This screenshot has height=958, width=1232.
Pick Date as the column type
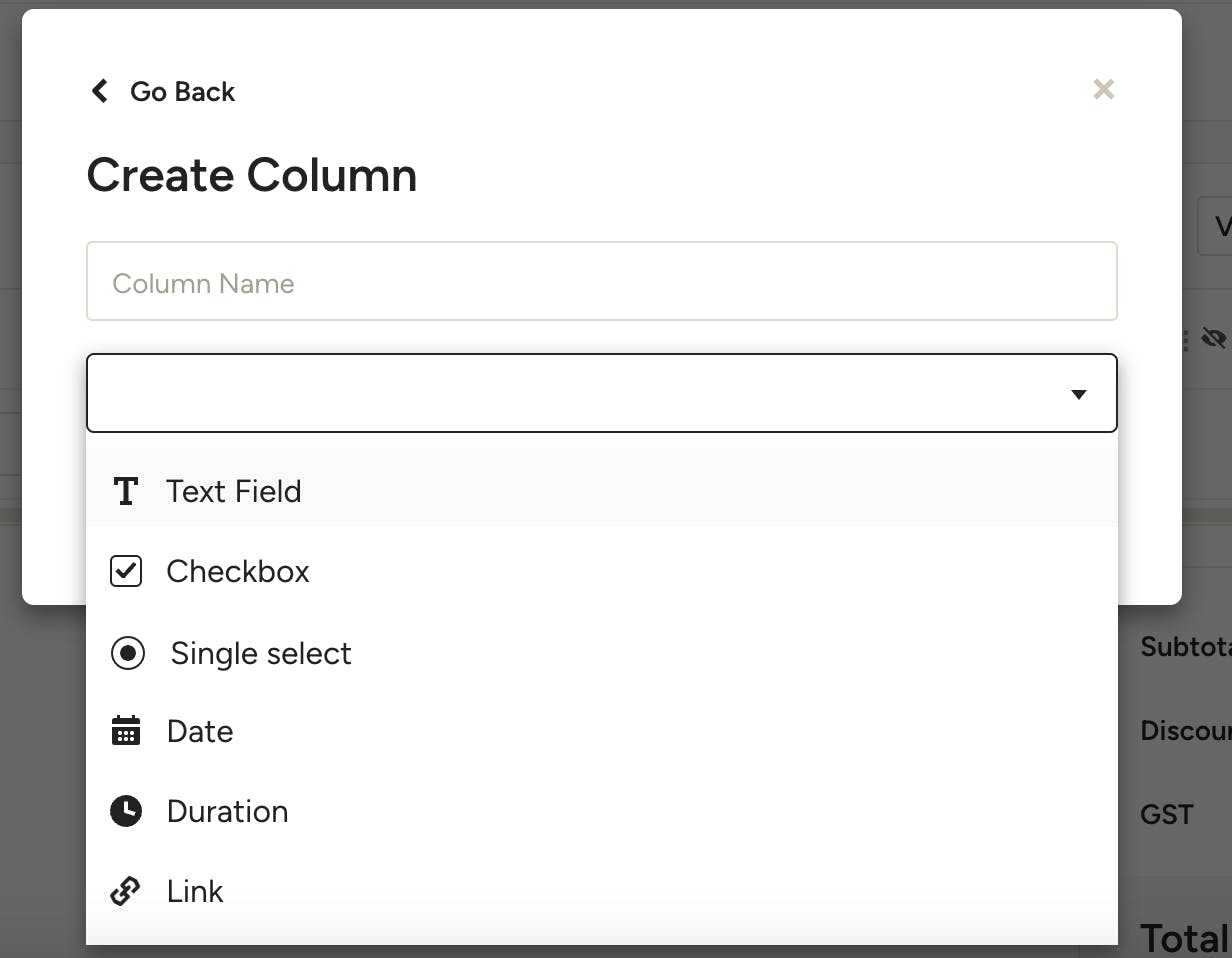pyautogui.click(x=200, y=731)
